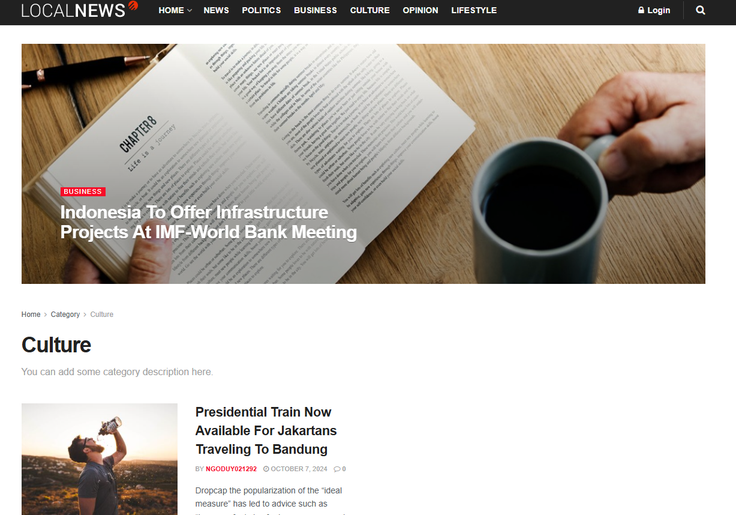Click the lock icon beside Login
The height and width of the screenshot is (515, 736).
point(641,10)
